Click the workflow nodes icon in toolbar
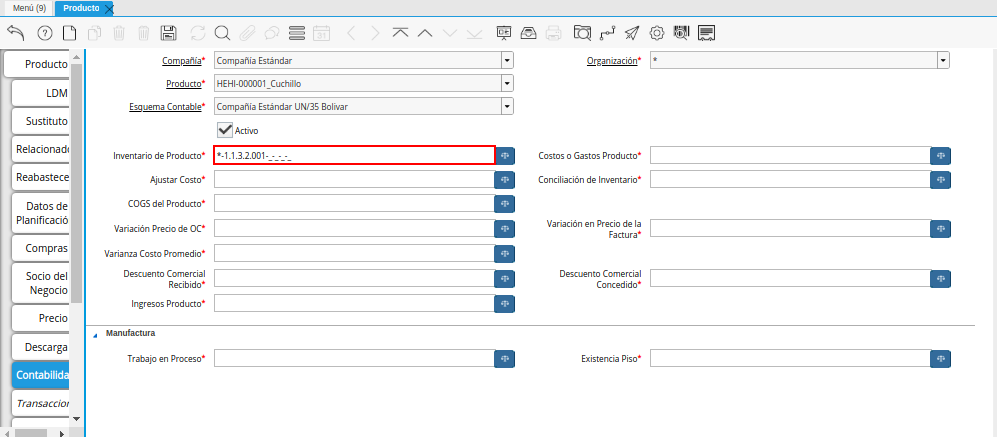997x437 pixels. (x=607, y=33)
